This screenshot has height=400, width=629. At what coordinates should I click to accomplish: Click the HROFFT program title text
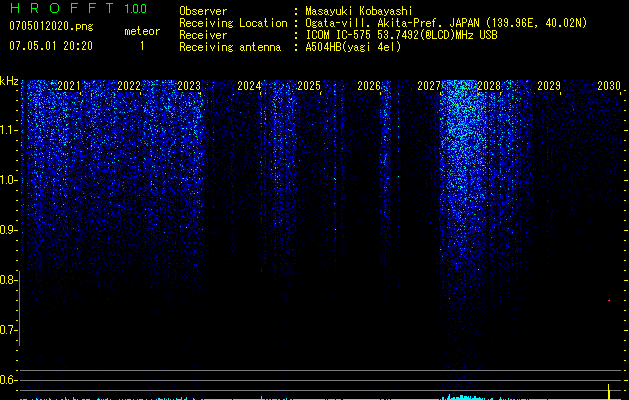coord(61,8)
